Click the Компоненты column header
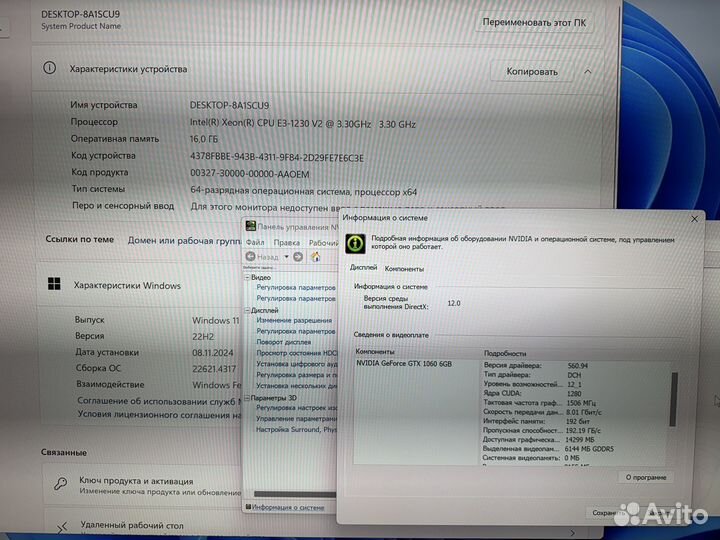Screen dimensions: 720x540 [x=375, y=352]
